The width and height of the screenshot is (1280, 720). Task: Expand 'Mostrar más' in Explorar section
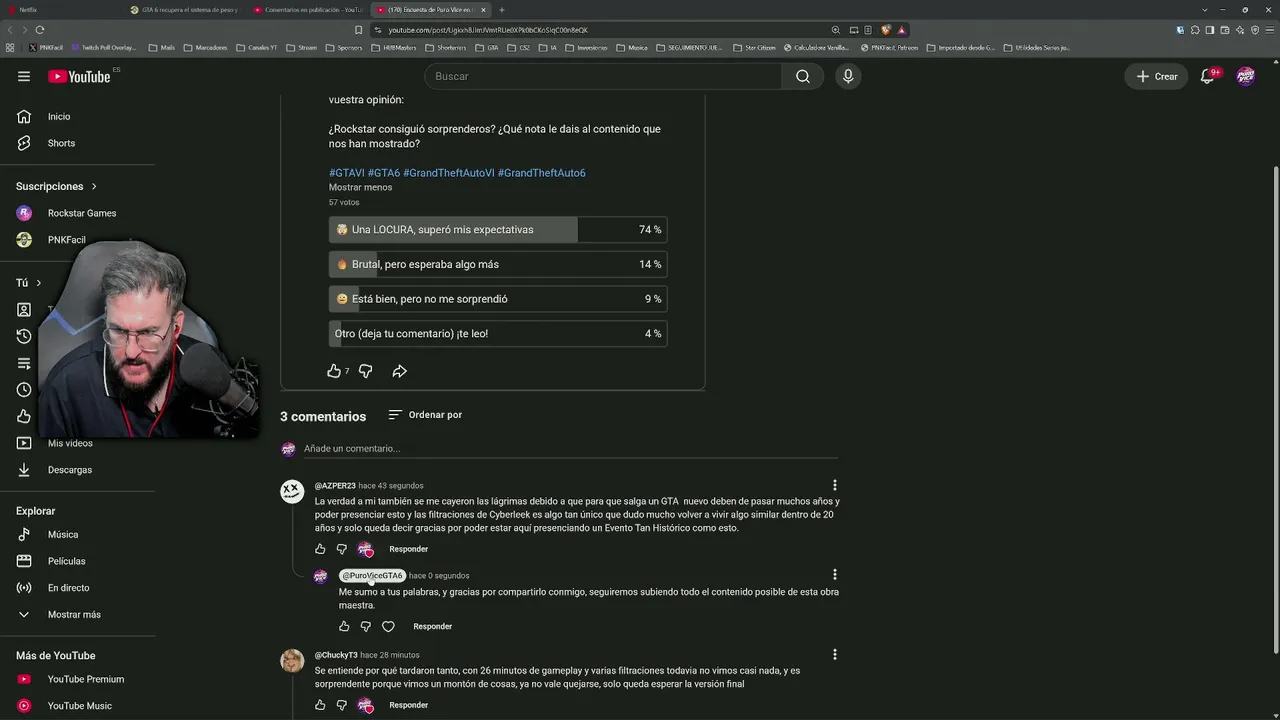click(x=74, y=615)
